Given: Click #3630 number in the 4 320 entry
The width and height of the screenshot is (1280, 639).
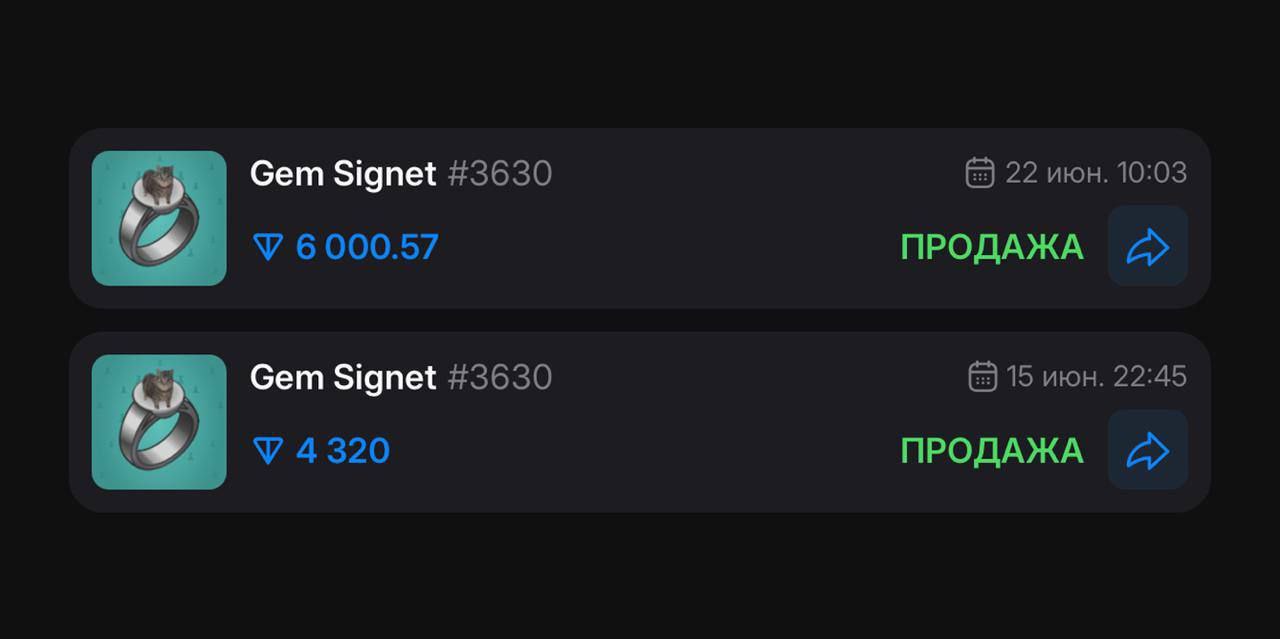Looking at the screenshot, I should point(500,377).
